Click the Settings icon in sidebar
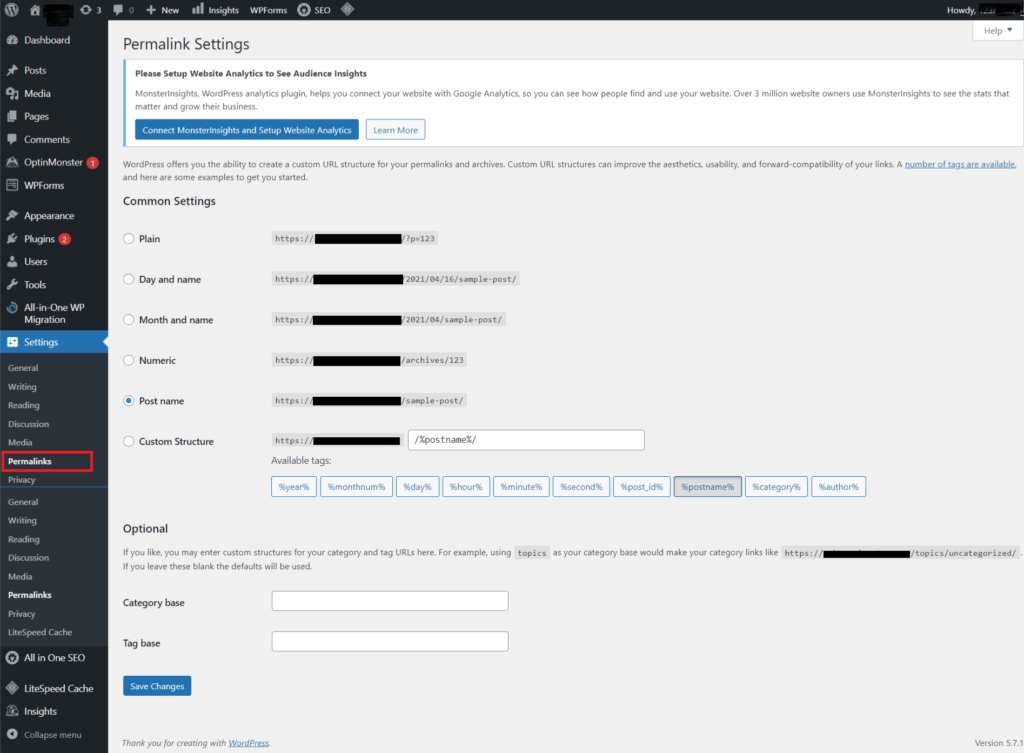Image resolution: width=1024 pixels, height=753 pixels. [x=12, y=342]
